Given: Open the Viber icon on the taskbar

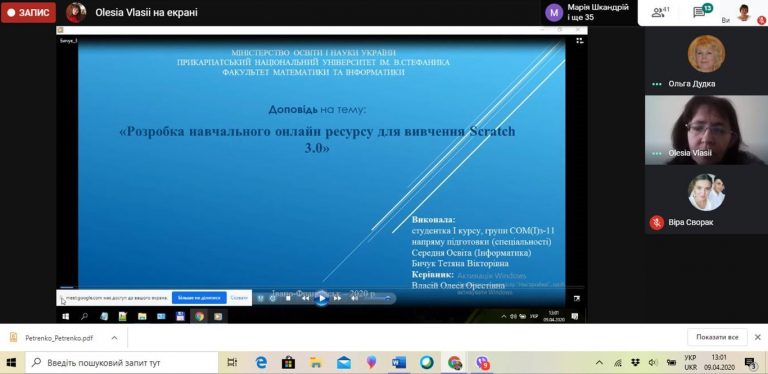Looking at the screenshot, I should (x=482, y=363).
